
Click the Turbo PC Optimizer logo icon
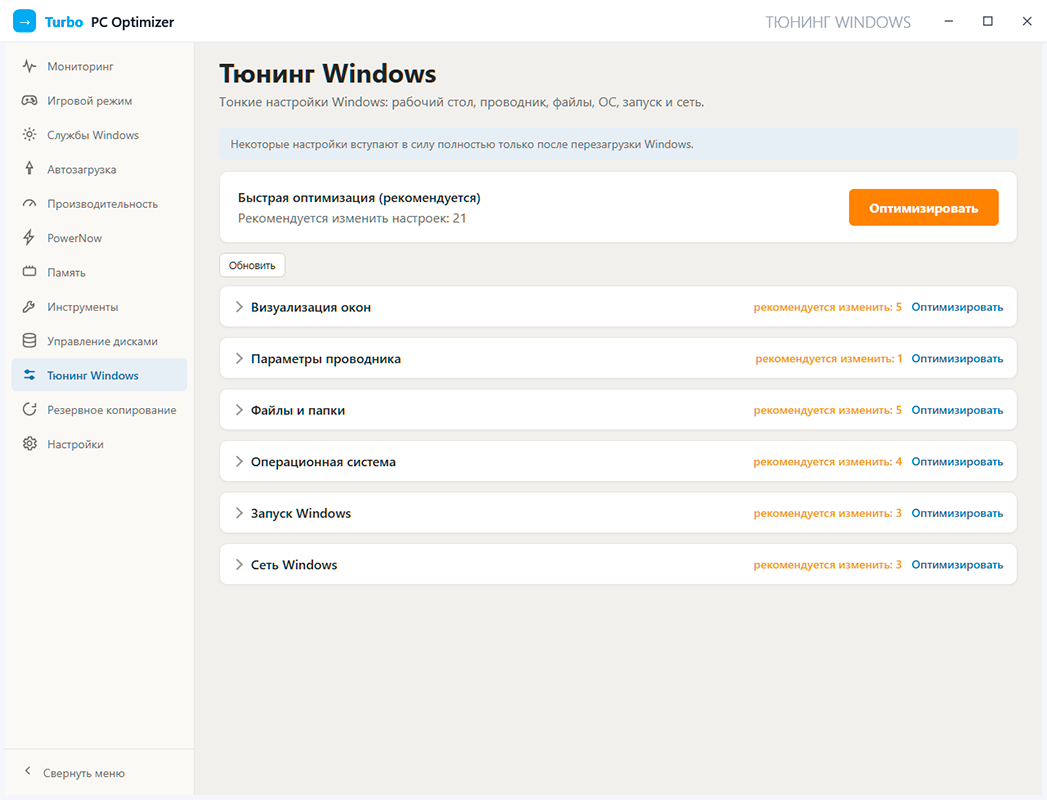pos(25,21)
